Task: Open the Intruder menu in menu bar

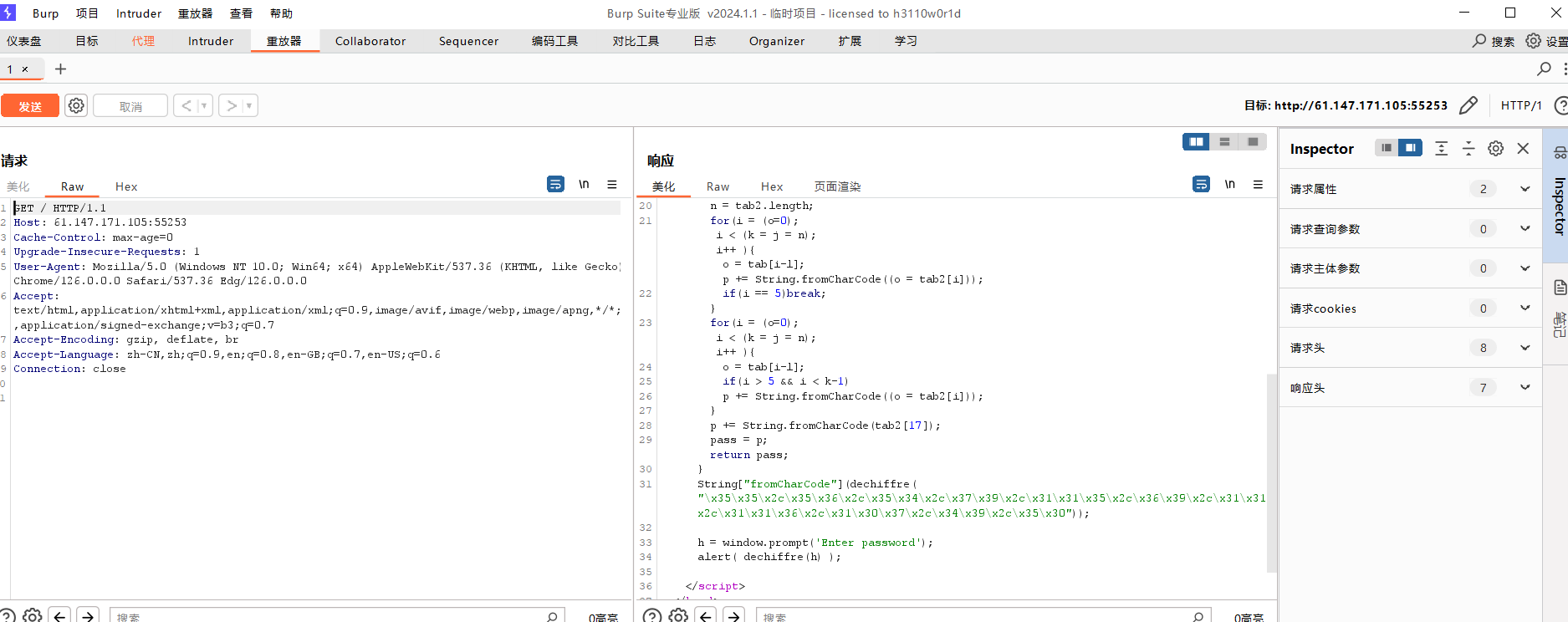Action: (x=139, y=13)
